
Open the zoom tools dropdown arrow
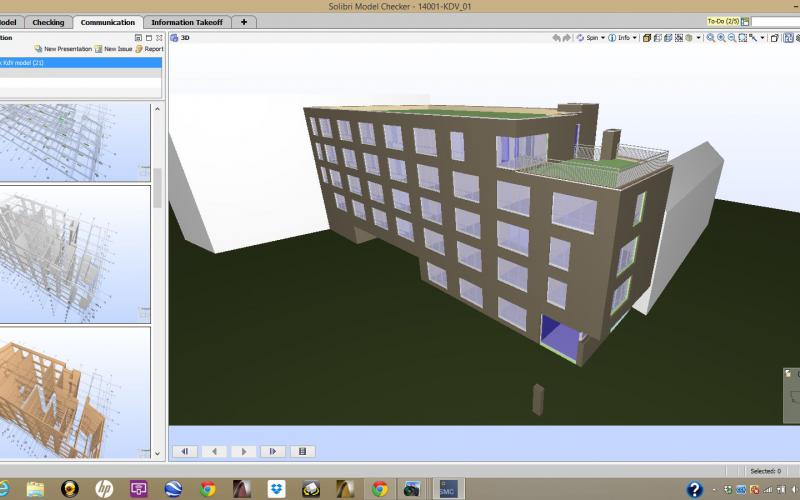coord(762,38)
